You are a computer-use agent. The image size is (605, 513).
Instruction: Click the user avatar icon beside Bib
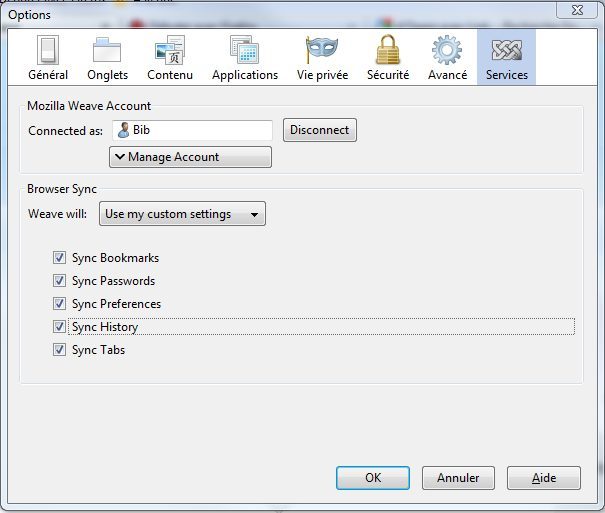point(123,130)
